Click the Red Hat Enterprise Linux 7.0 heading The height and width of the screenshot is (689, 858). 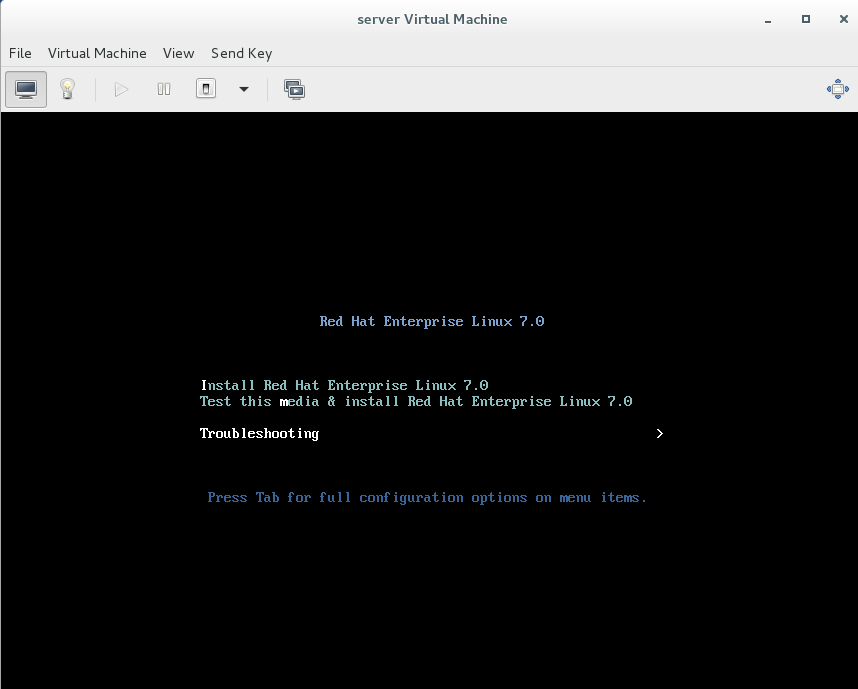(x=432, y=321)
